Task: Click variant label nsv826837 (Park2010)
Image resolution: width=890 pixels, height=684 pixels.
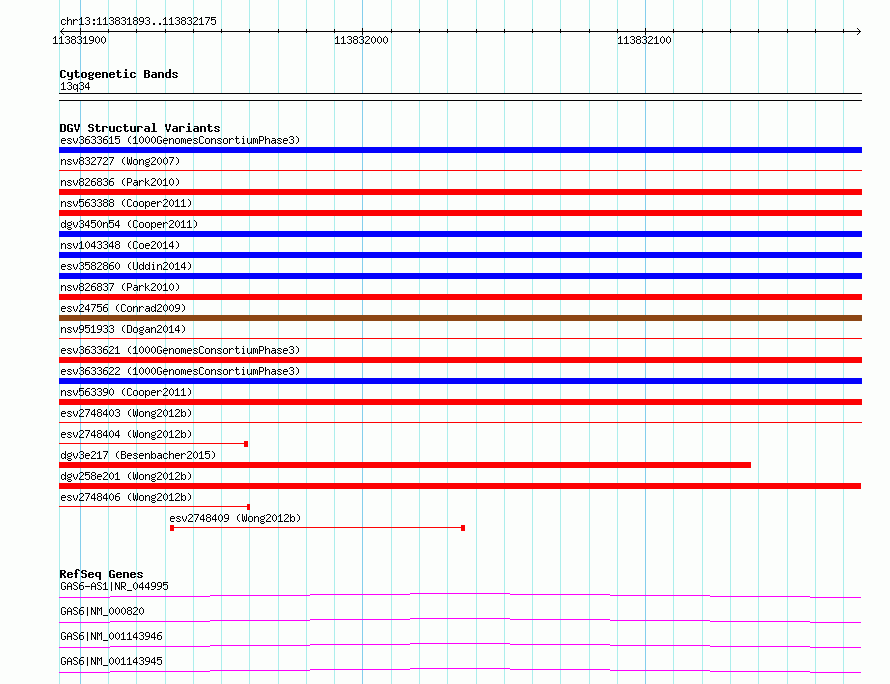Action: pyautogui.click(x=120, y=287)
